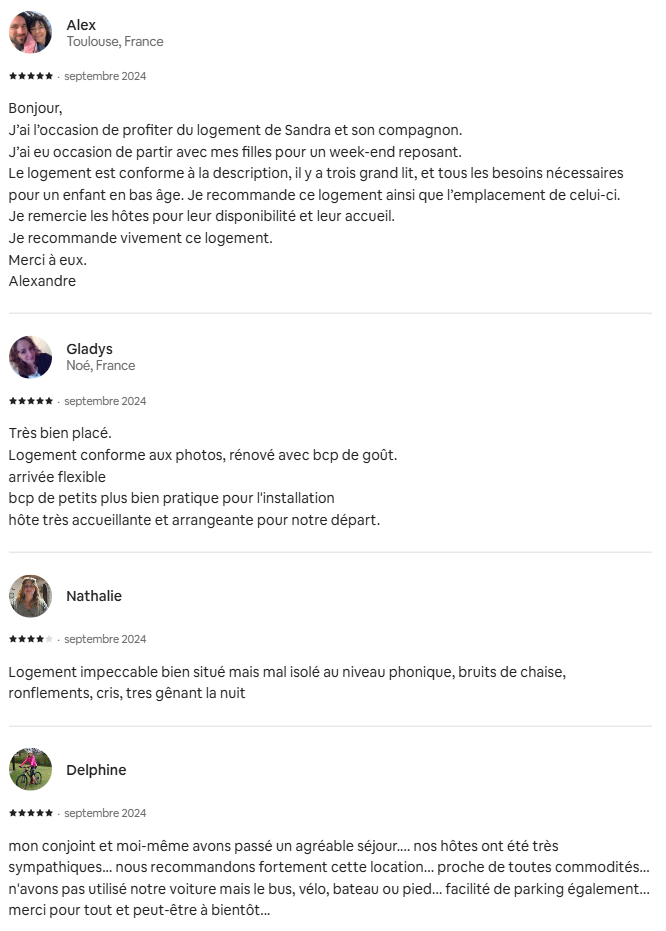The width and height of the screenshot is (666, 931).
Task: Click the reviewer name Gladys
Action: tap(89, 349)
